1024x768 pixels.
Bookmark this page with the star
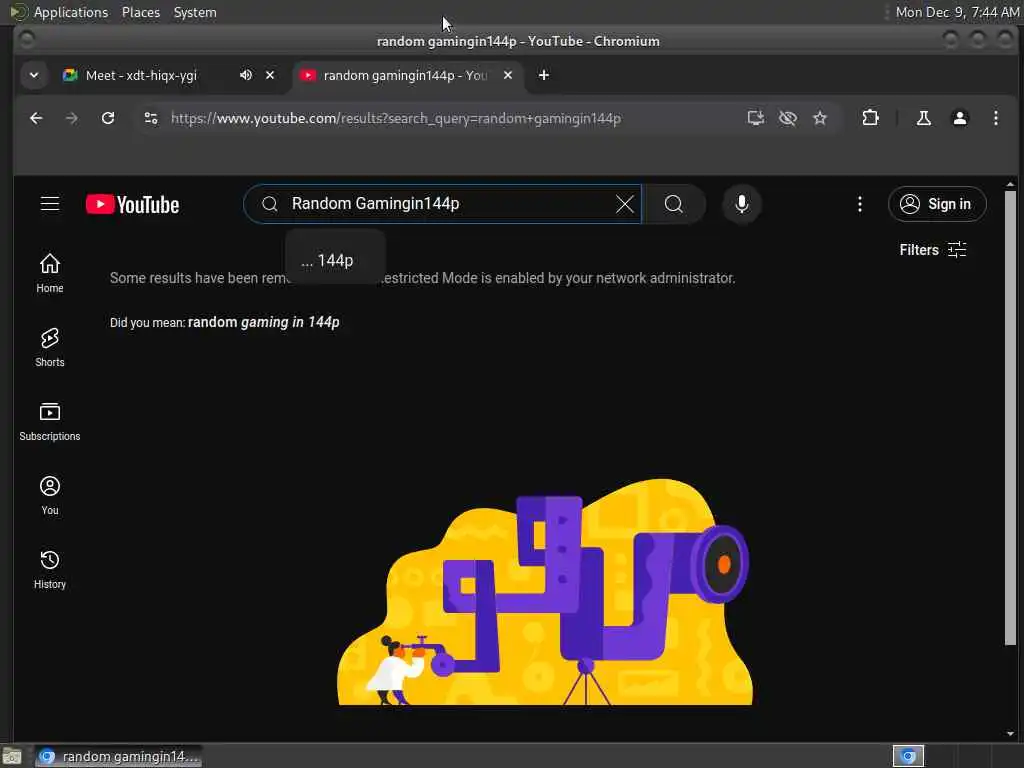(820, 118)
